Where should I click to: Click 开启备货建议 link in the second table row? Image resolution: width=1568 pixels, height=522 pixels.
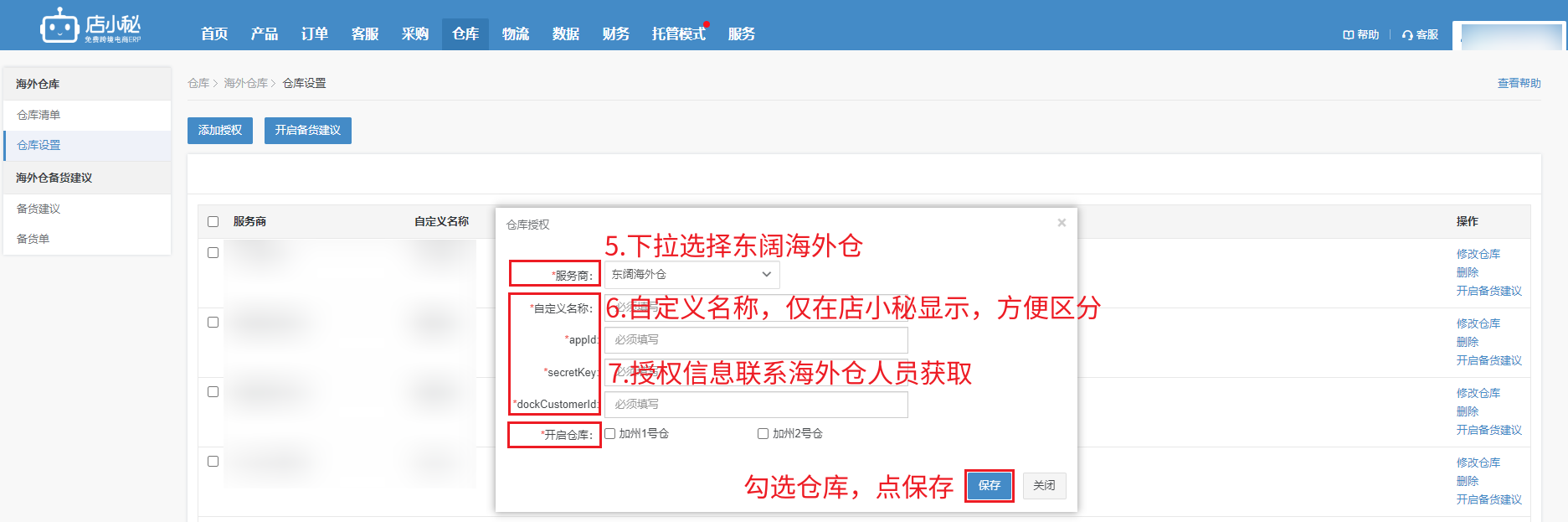pyautogui.click(x=1489, y=360)
